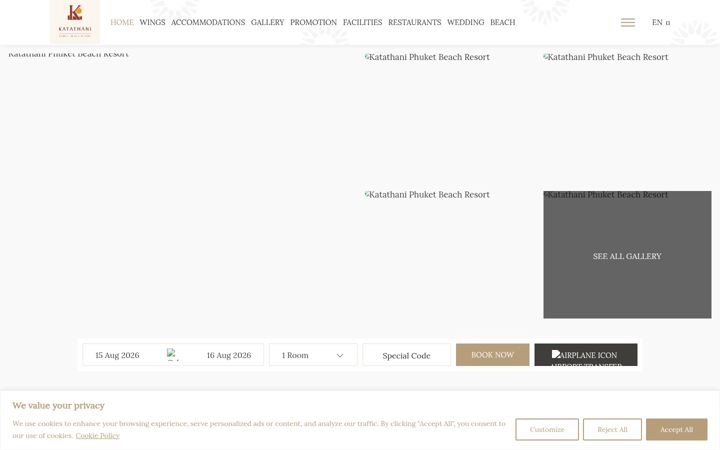Click the BOOK NOW button
Image resolution: width=720 pixels, height=450 pixels.
pyautogui.click(x=492, y=354)
